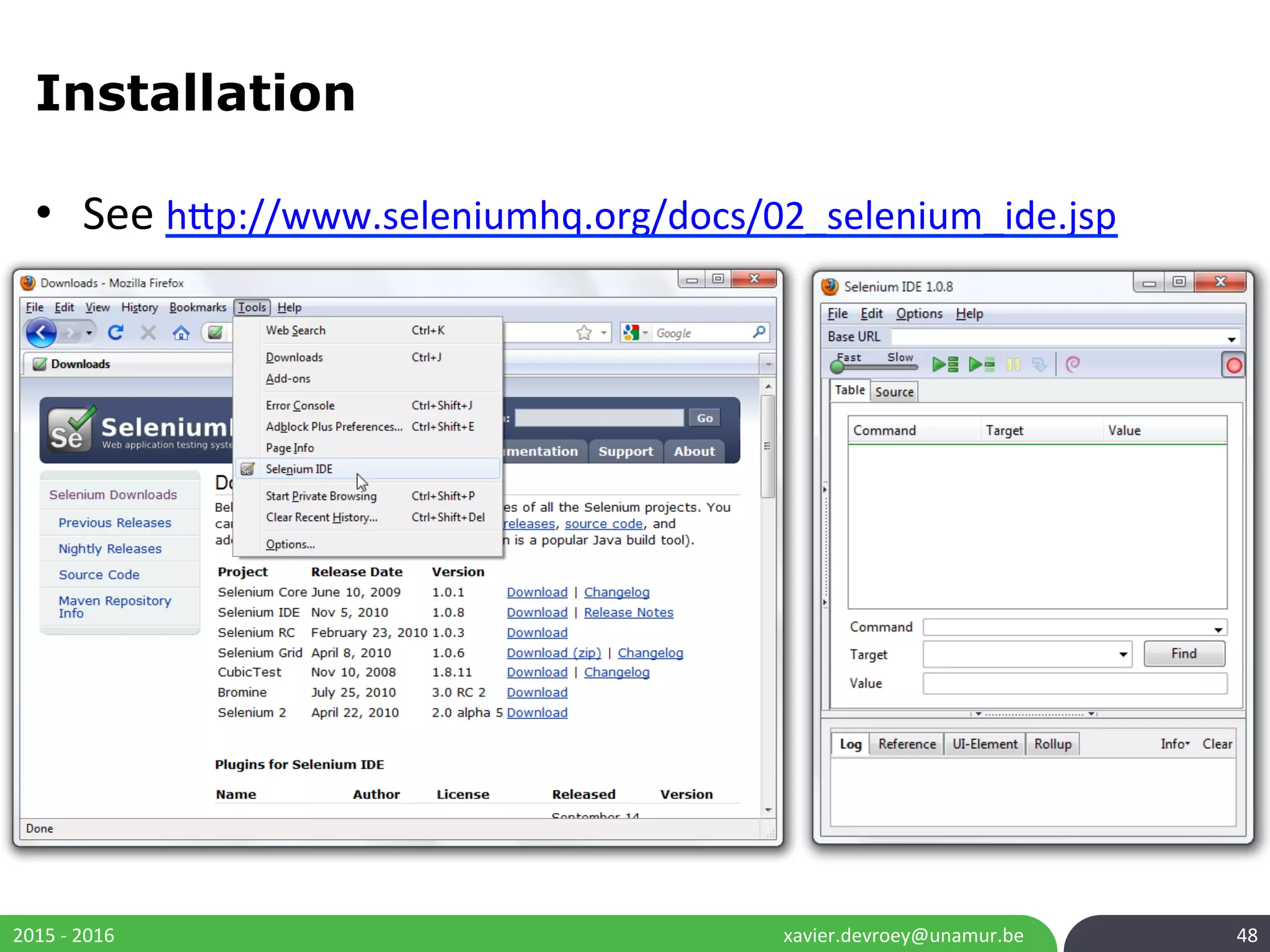Open Nightly Releases sidebar link
The image size is (1270, 952).
click(110, 549)
